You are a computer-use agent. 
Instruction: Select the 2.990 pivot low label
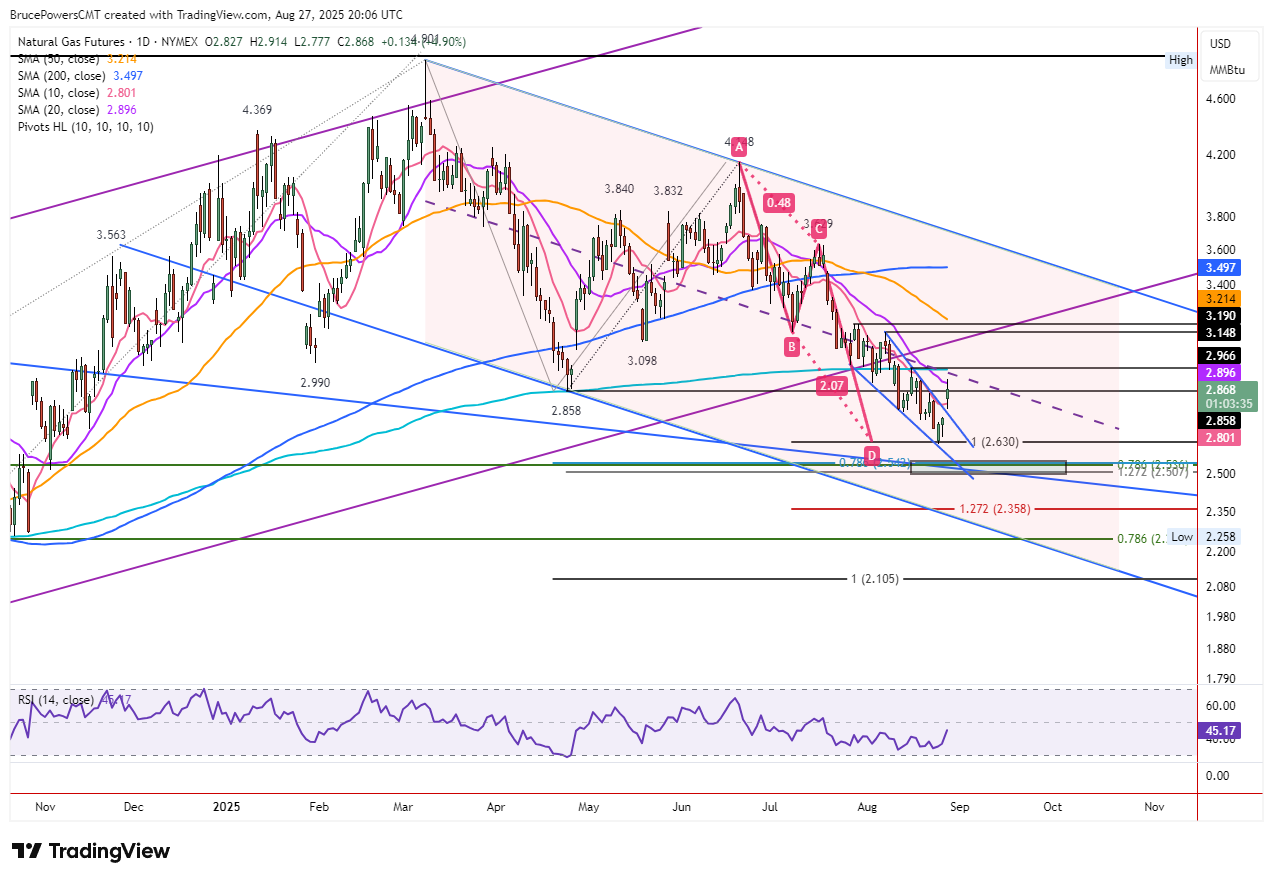click(314, 383)
